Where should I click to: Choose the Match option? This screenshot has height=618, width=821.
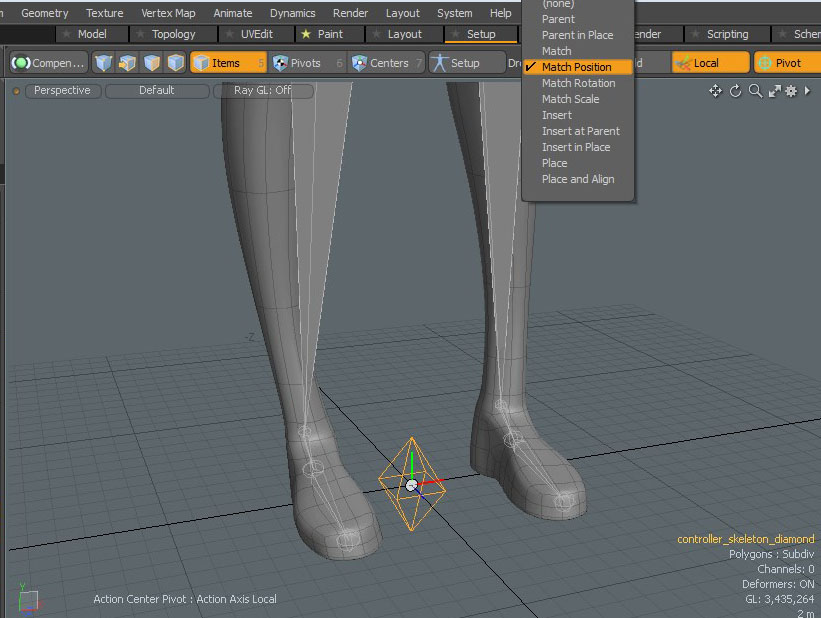point(578,51)
